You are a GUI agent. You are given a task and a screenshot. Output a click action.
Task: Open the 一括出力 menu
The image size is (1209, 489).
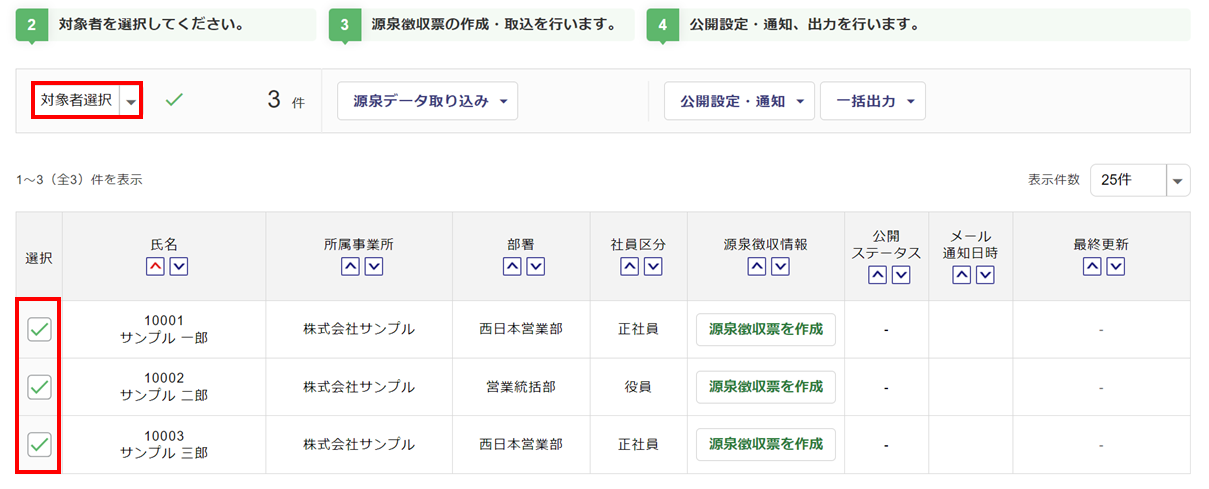(873, 101)
